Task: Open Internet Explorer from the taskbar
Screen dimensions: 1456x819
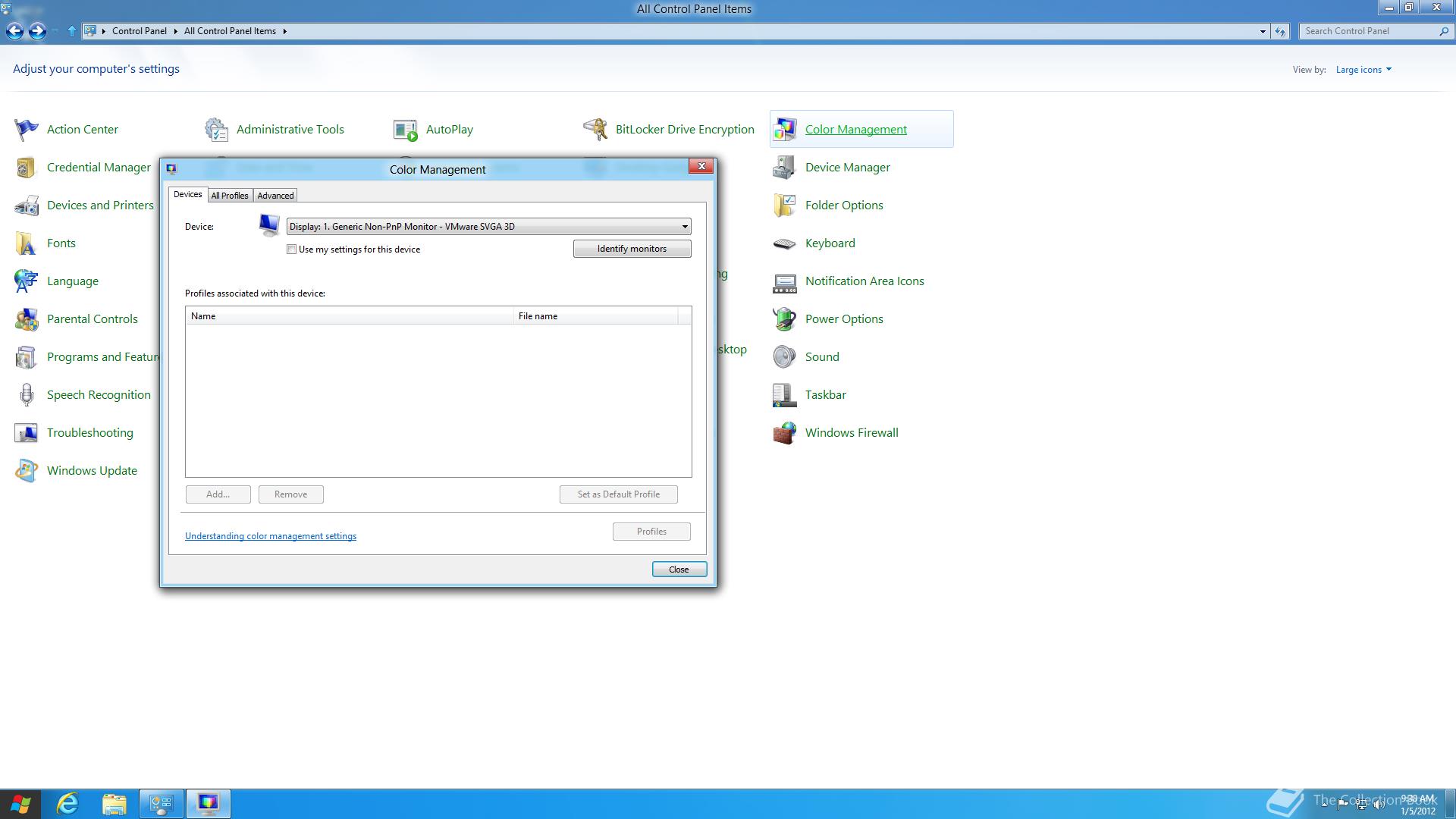Action: [x=68, y=804]
